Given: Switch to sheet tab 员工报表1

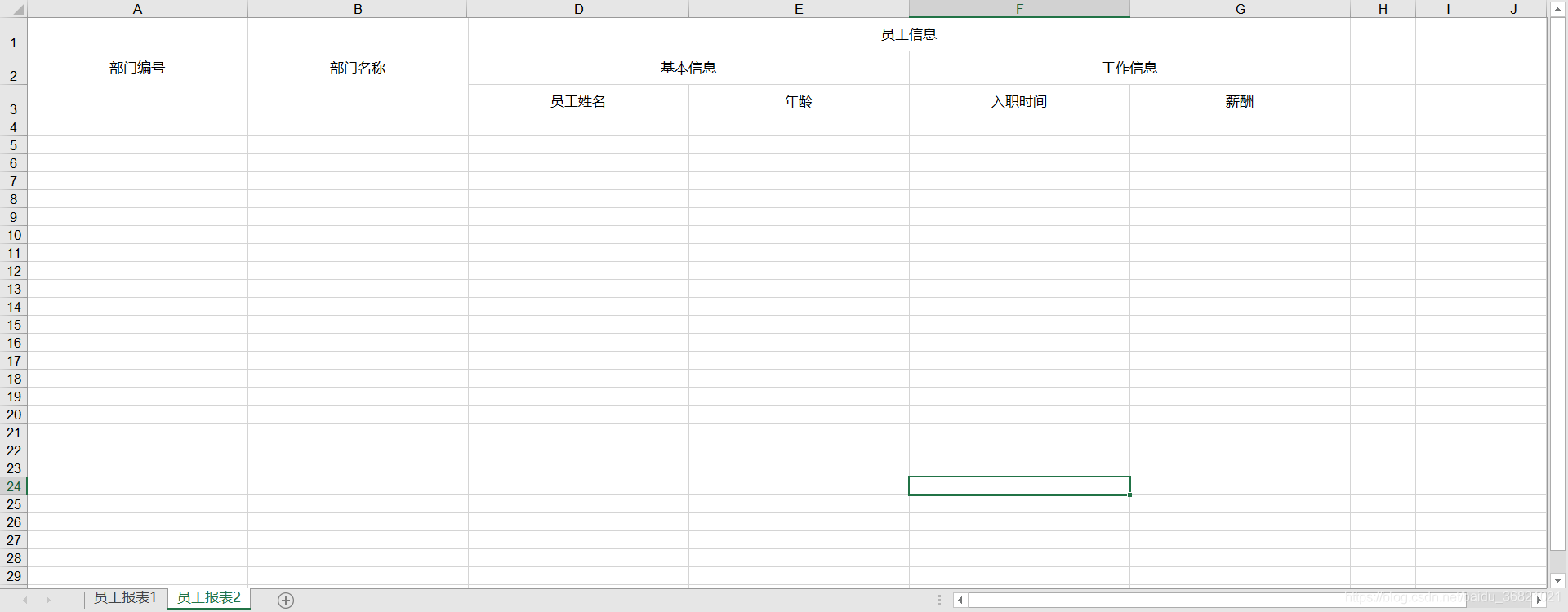Looking at the screenshot, I should pyautogui.click(x=125, y=598).
